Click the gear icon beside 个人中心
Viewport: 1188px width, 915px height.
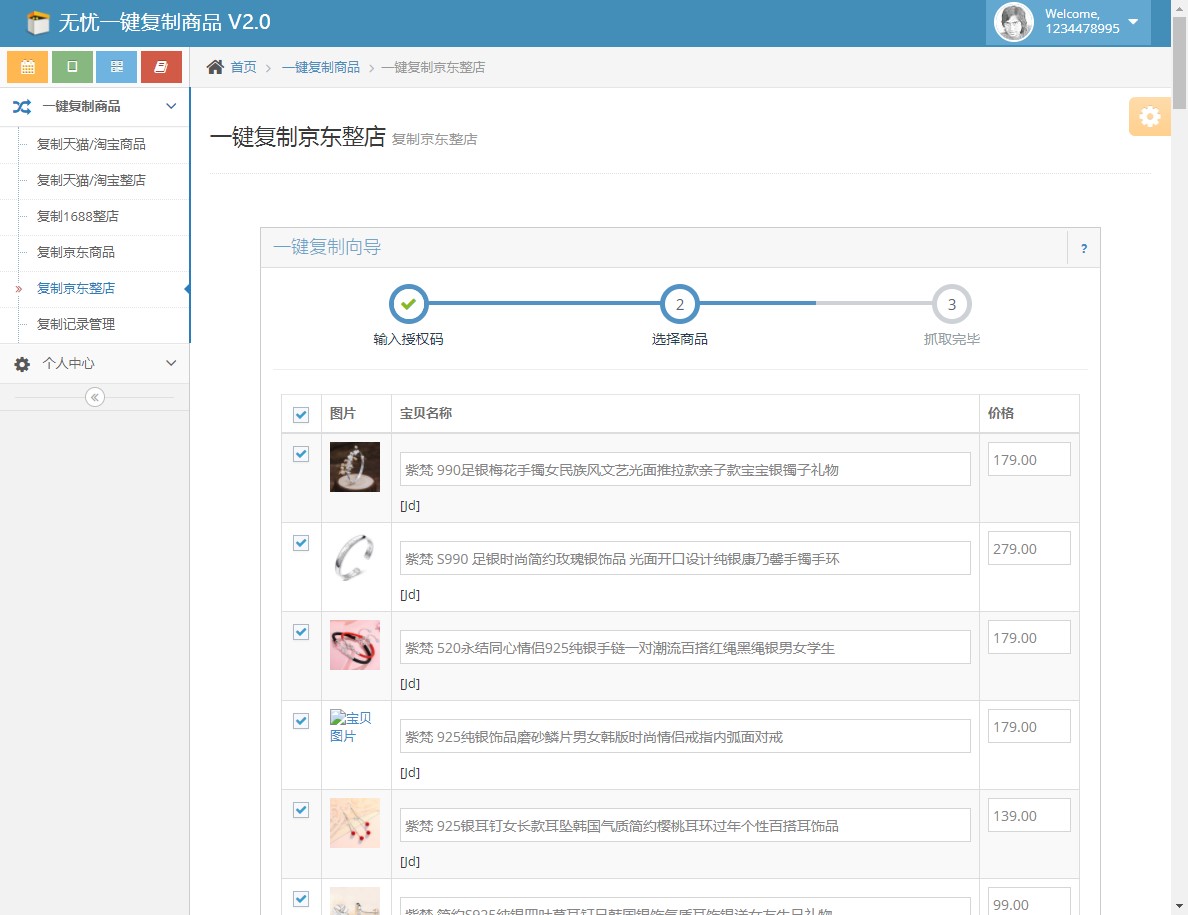(22, 364)
